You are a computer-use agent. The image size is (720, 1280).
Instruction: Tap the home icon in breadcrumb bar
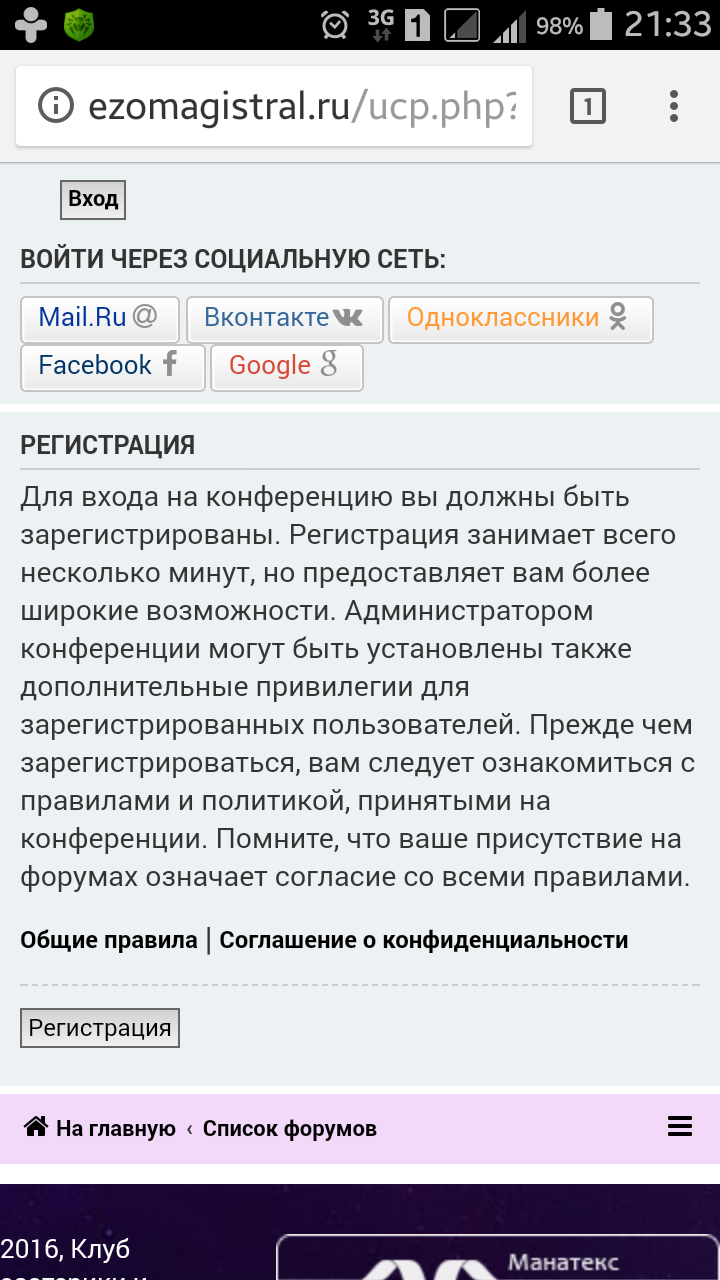click(36, 1128)
